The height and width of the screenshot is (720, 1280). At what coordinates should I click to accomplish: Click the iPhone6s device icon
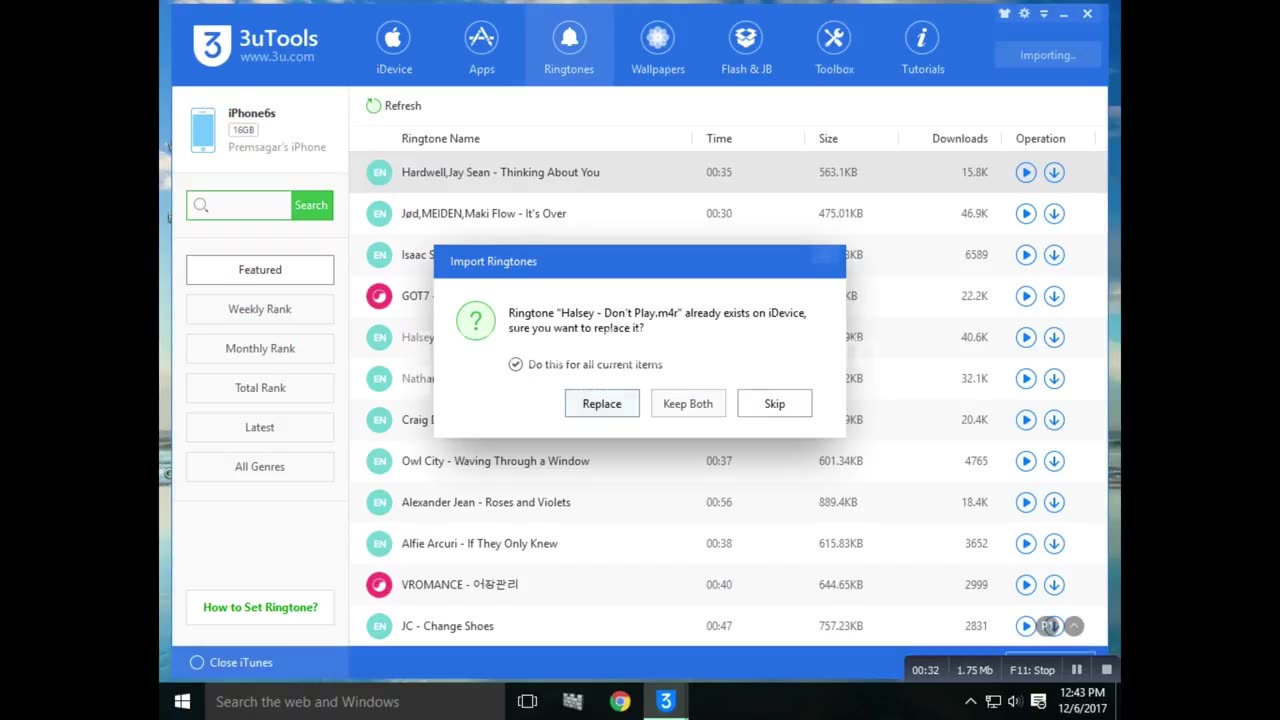[x=203, y=130]
